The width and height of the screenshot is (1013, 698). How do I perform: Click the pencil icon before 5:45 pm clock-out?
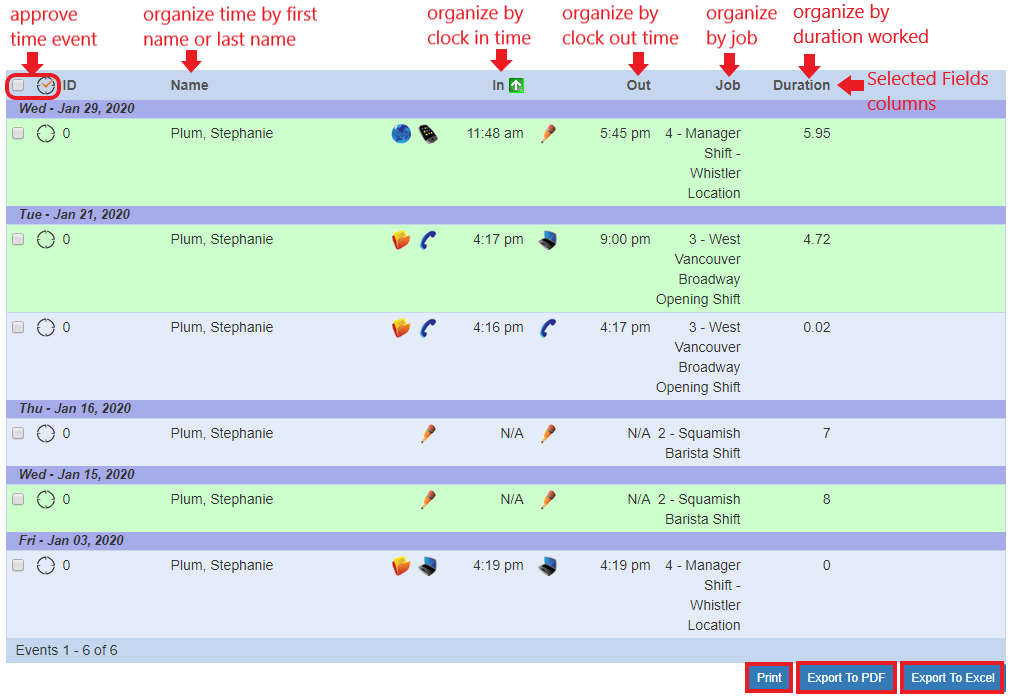pyautogui.click(x=547, y=133)
